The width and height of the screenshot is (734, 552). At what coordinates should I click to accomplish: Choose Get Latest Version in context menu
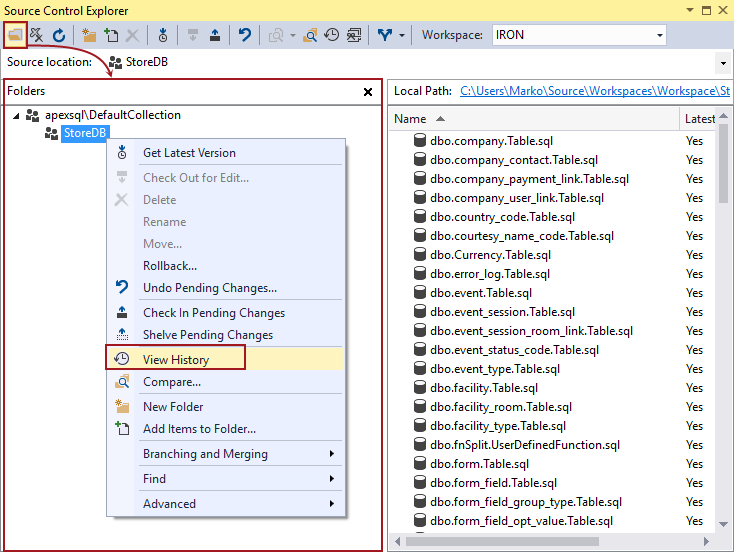pyautogui.click(x=189, y=153)
